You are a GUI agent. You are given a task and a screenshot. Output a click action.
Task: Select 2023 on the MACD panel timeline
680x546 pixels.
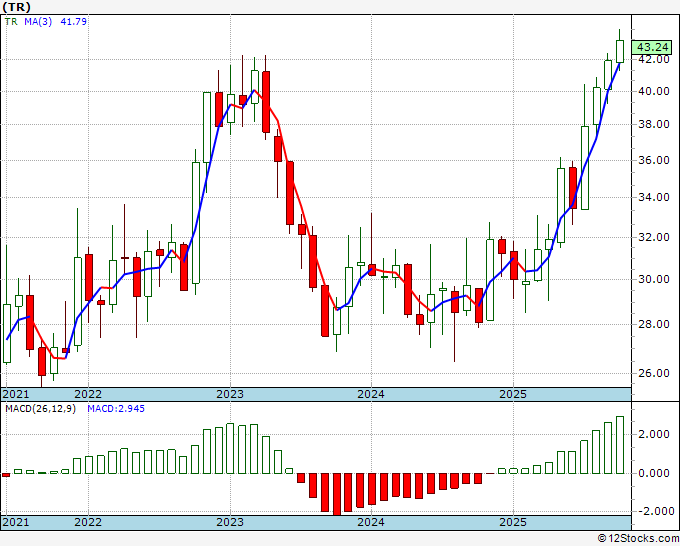(x=230, y=522)
